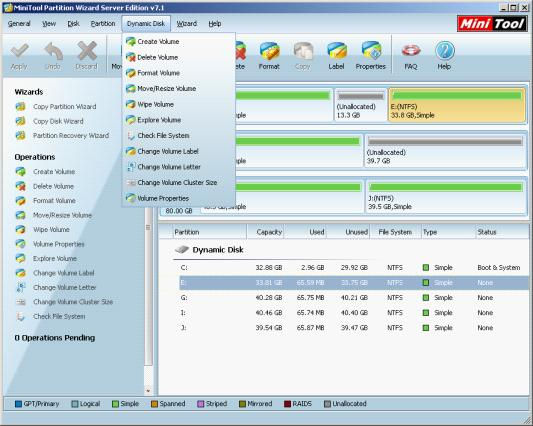533x426 pixels.
Task: Select the G: partition row
Action: click(354, 297)
